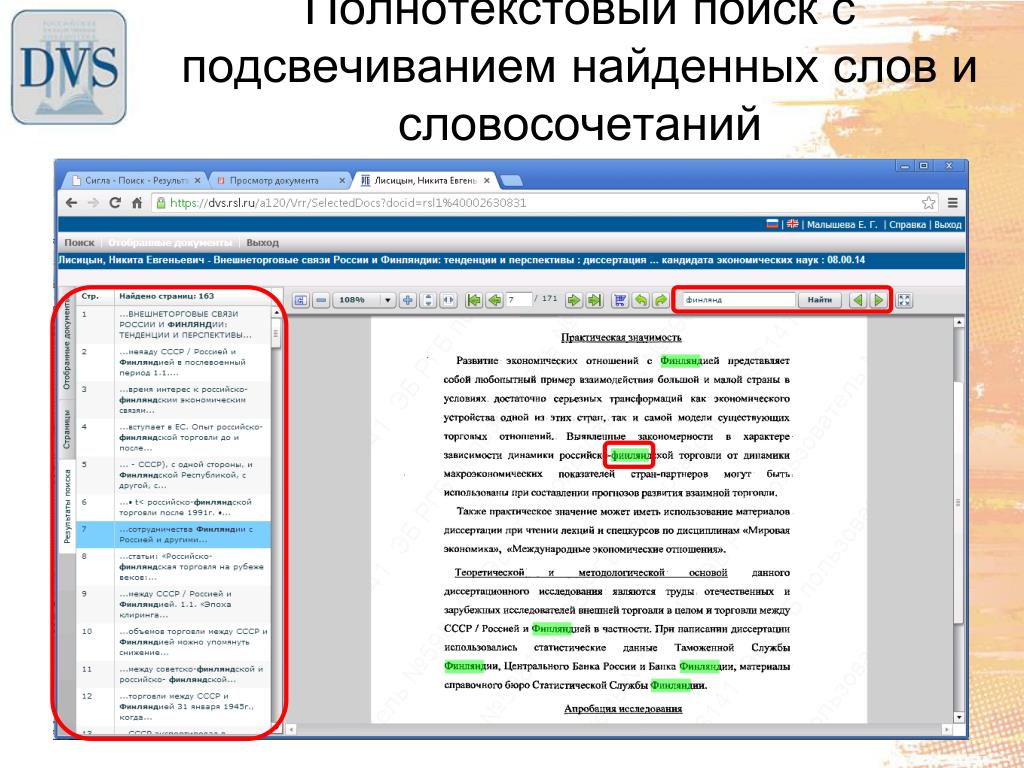Switch interface language to English flag
Image resolution: width=1024 pixels, height=768 pixels.
coord(792,224)
